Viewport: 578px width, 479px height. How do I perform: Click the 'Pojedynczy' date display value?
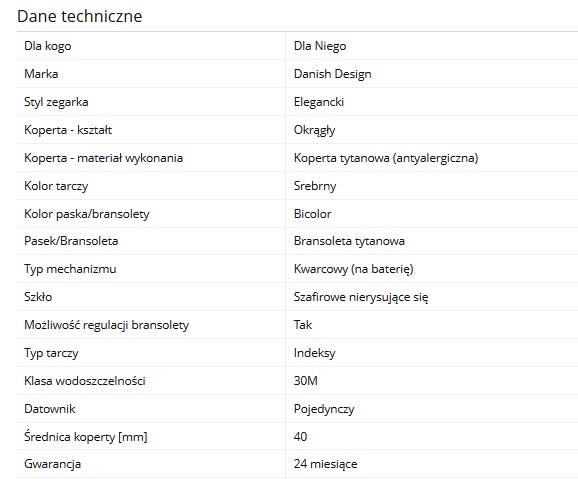click(324, 409)
